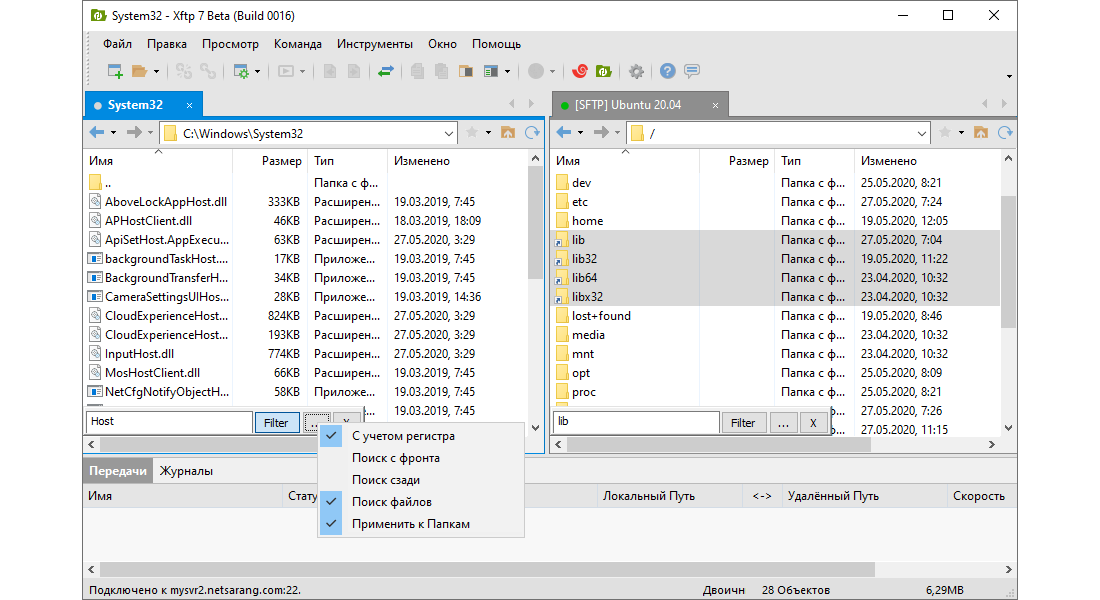Click Filter button in local pane
1100x600 pixels.
coord(276,422)
